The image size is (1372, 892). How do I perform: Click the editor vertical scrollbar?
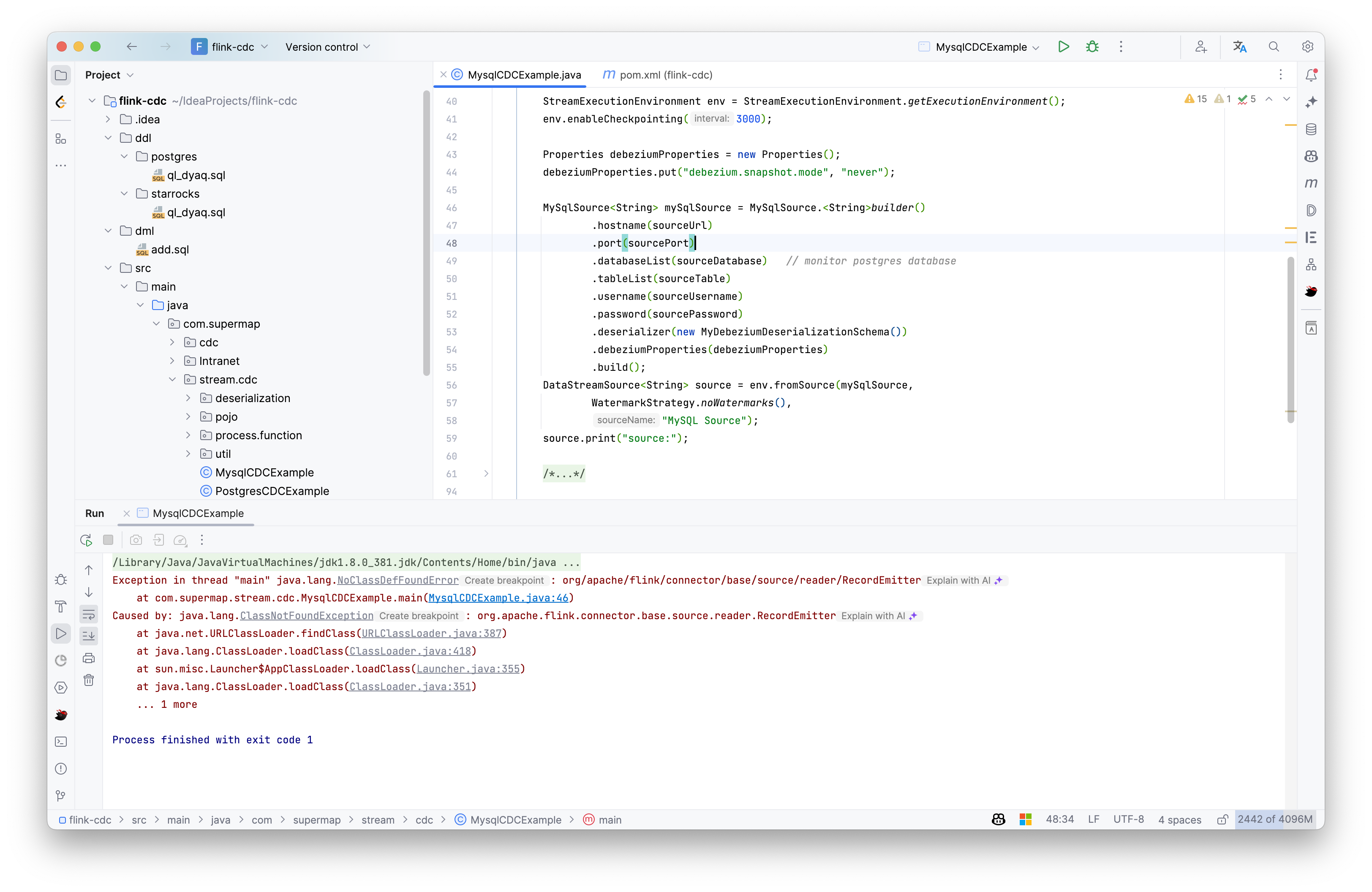(x=1290, y=340)
